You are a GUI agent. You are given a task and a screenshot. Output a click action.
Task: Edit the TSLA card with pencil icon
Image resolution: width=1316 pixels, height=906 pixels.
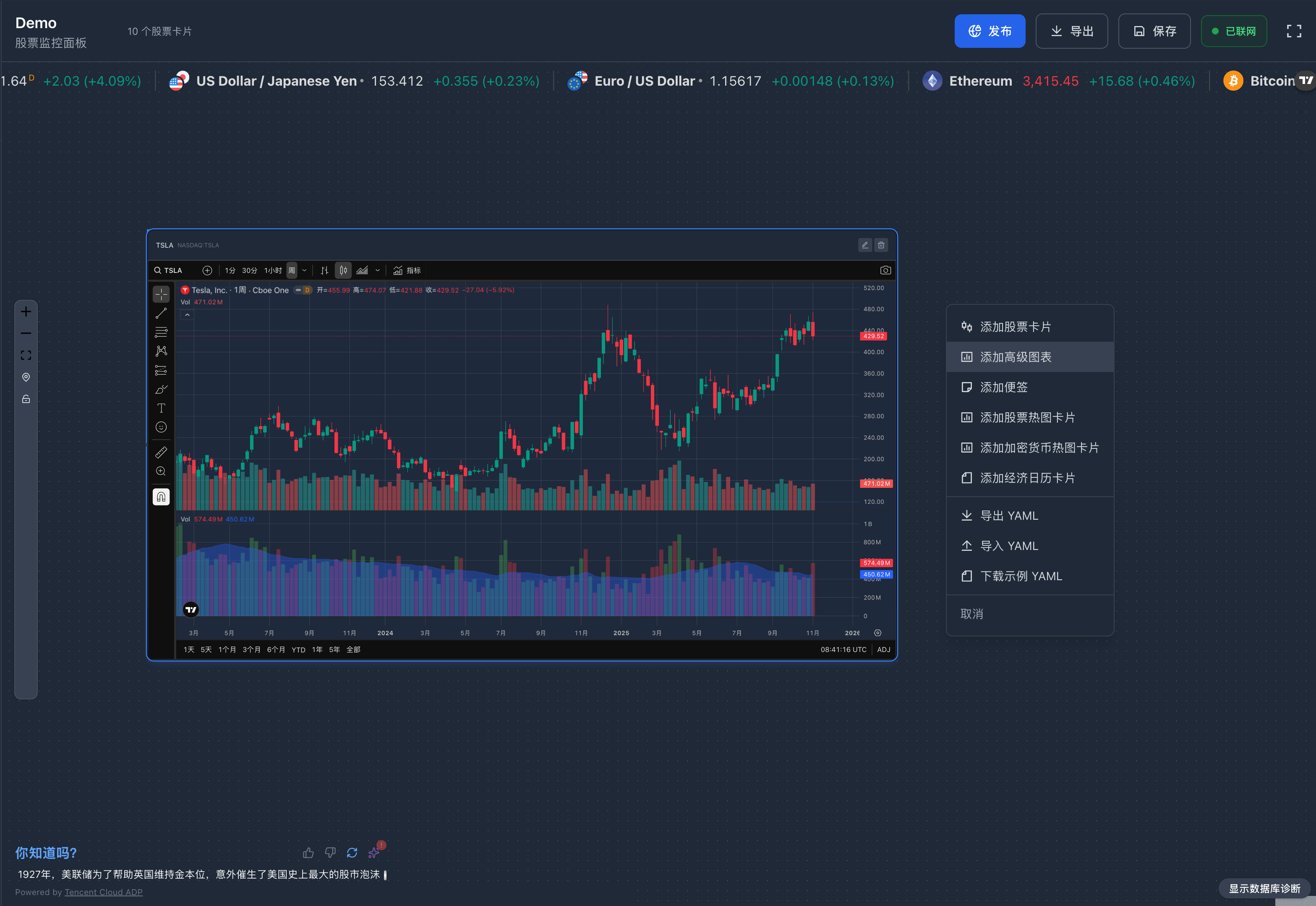click(x=864, y=245)
